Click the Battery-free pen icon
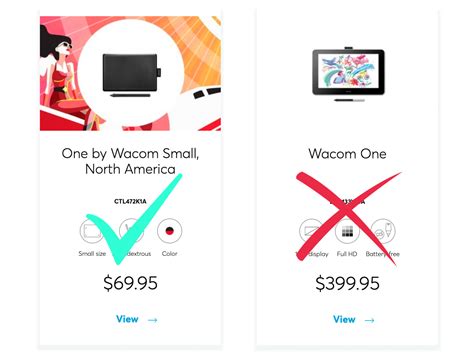 383,231
